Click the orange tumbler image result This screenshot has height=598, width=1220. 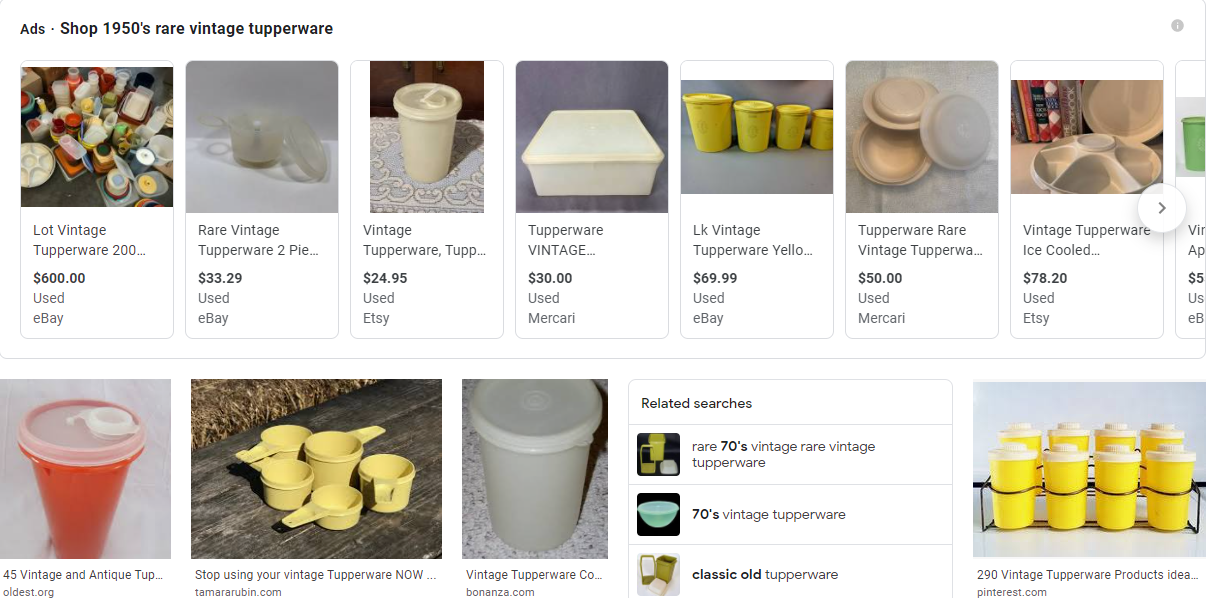[85, 468]
